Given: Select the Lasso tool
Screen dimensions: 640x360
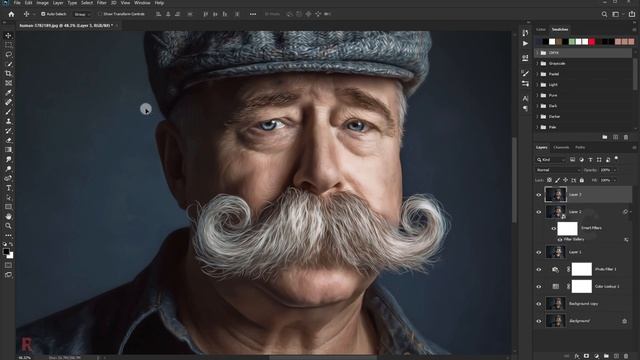Looking at the screenshot, I should (x=8, y=54).
